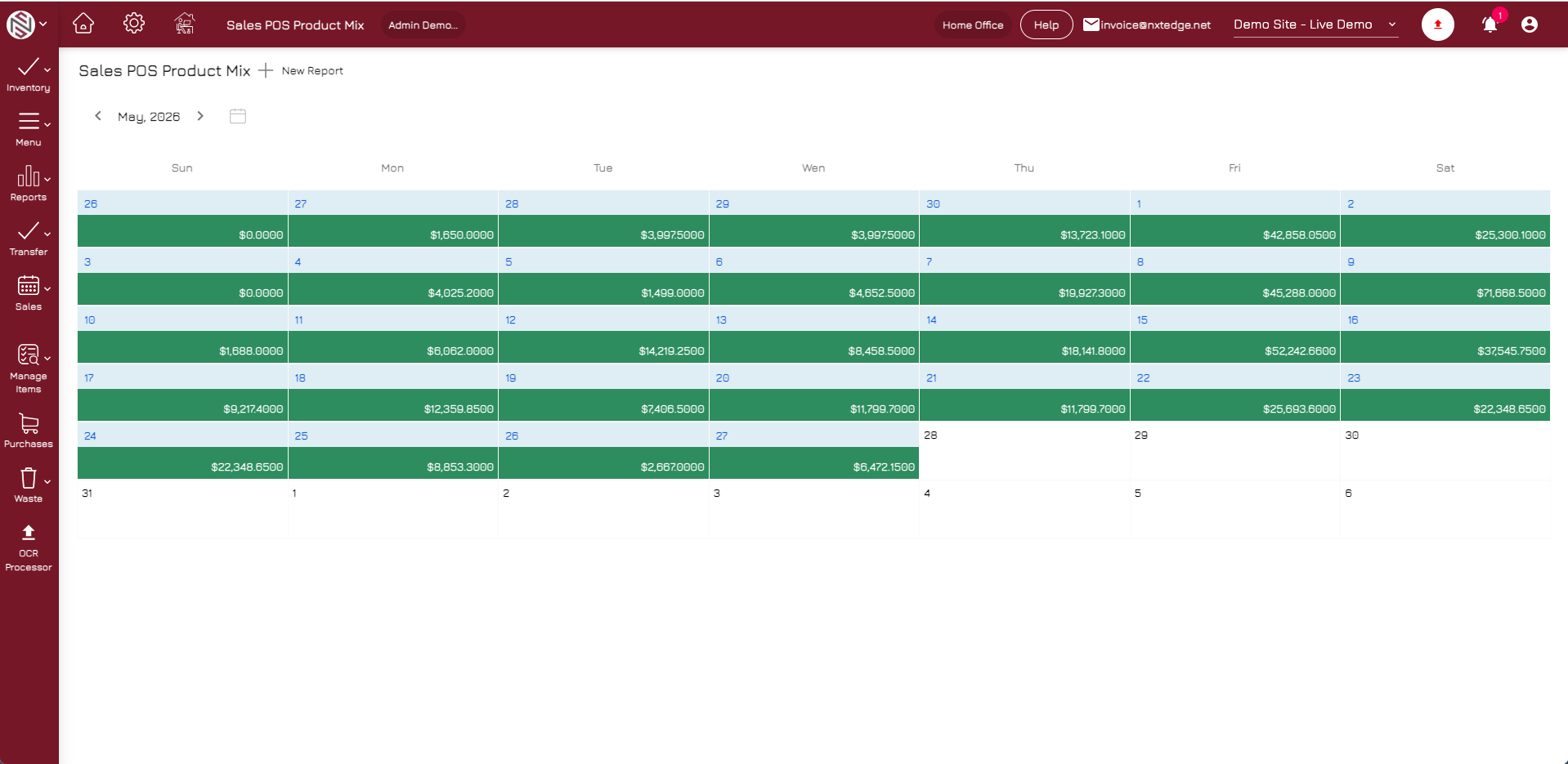
Task: Go to previous month arrow
Action: click(x=98, y=116)
